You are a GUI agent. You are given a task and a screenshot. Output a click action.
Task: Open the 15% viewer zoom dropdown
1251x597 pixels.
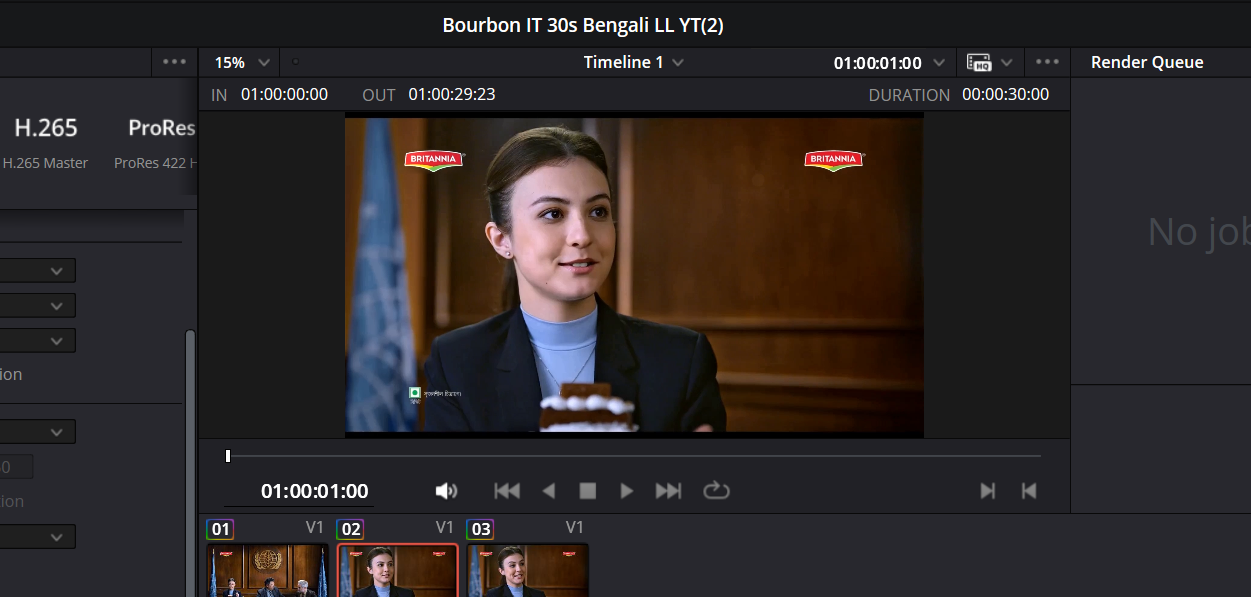point(242,63)
